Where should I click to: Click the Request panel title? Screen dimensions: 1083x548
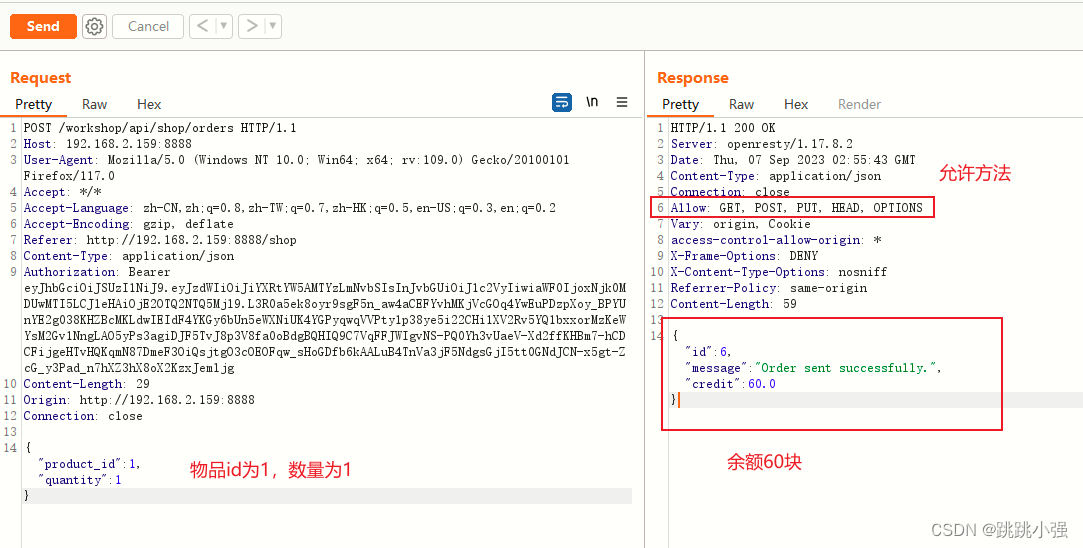41,78
